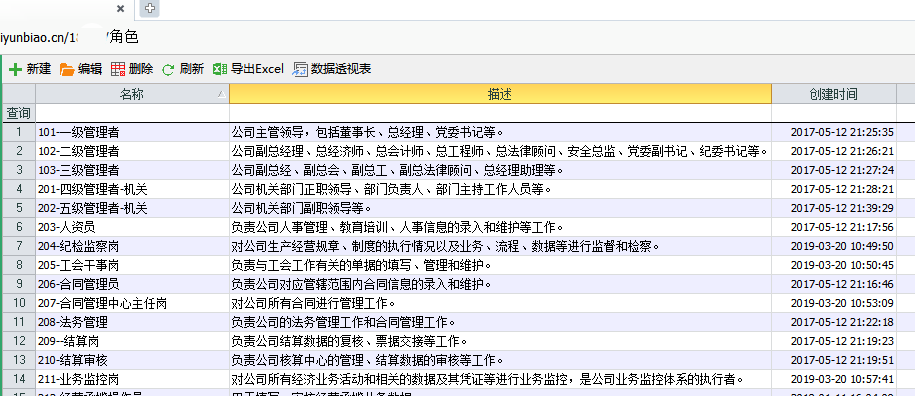Image resolution: width=915 pixels, height=396 pixels.
Task: Click the 206-合同管理员 name cell
Action: click(132, 284)
